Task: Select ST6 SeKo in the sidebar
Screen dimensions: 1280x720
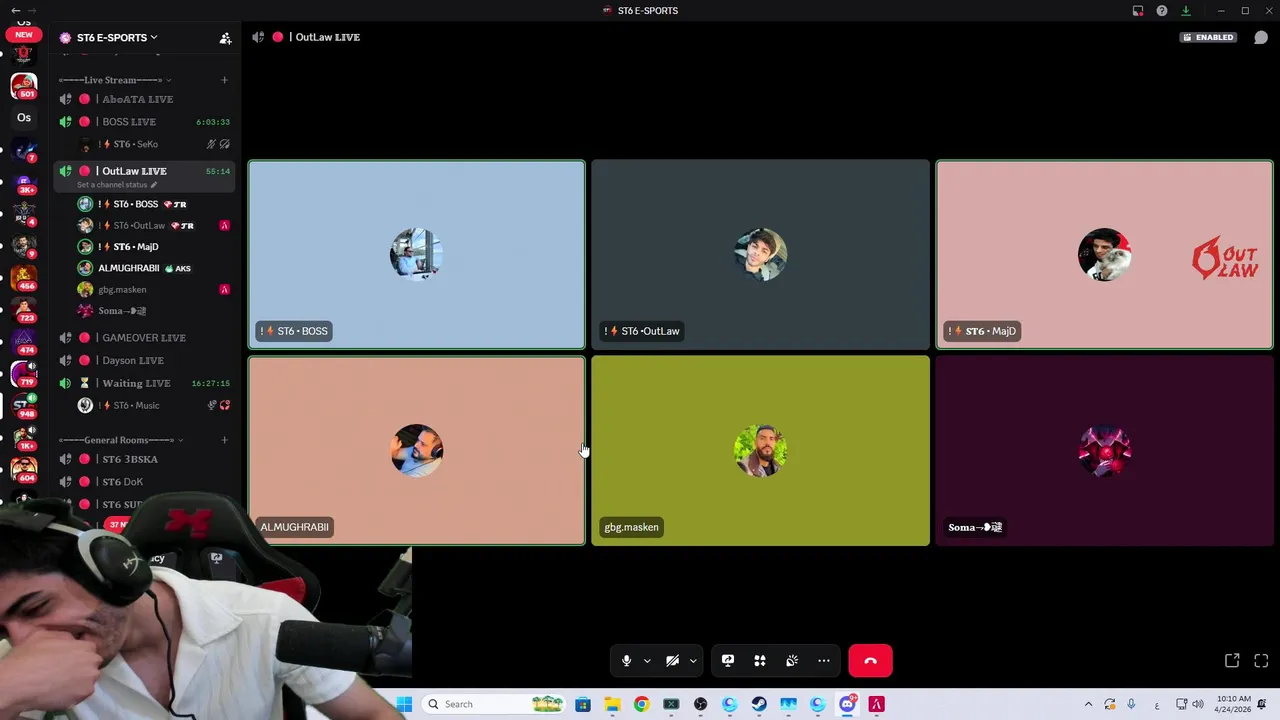Action: click(155, 144)
